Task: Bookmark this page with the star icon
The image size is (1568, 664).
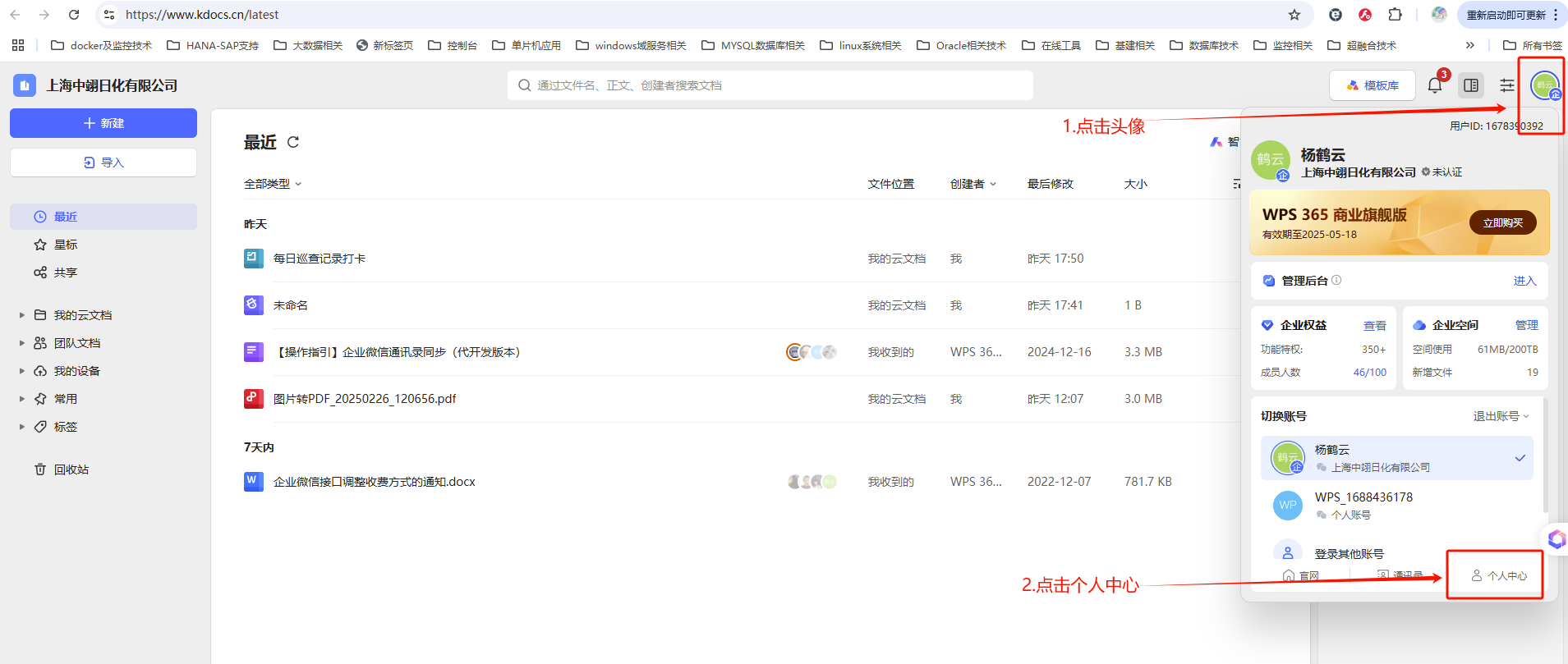Action: tap(1294, 15)
